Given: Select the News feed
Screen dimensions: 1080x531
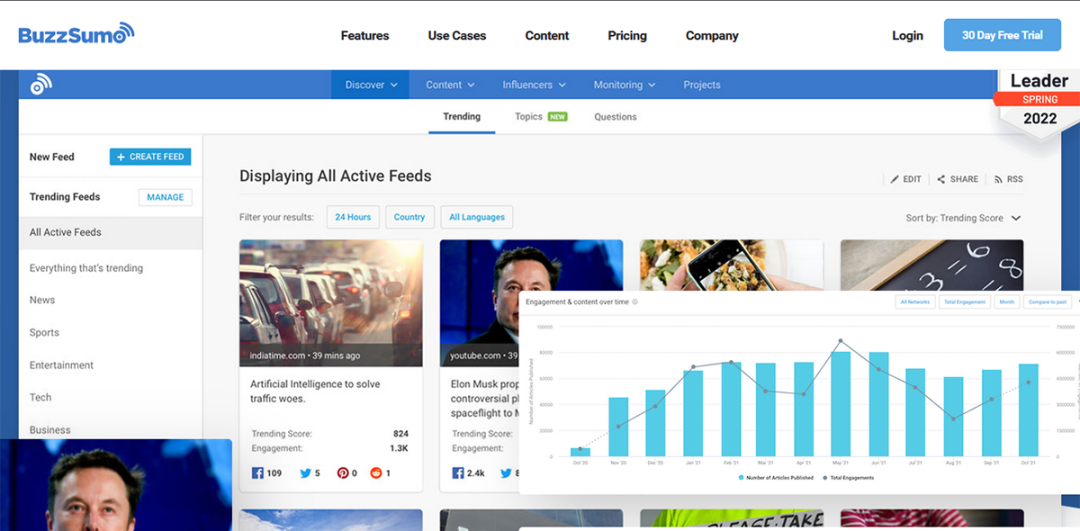Looking at the screenshot, I should (42, 300).
